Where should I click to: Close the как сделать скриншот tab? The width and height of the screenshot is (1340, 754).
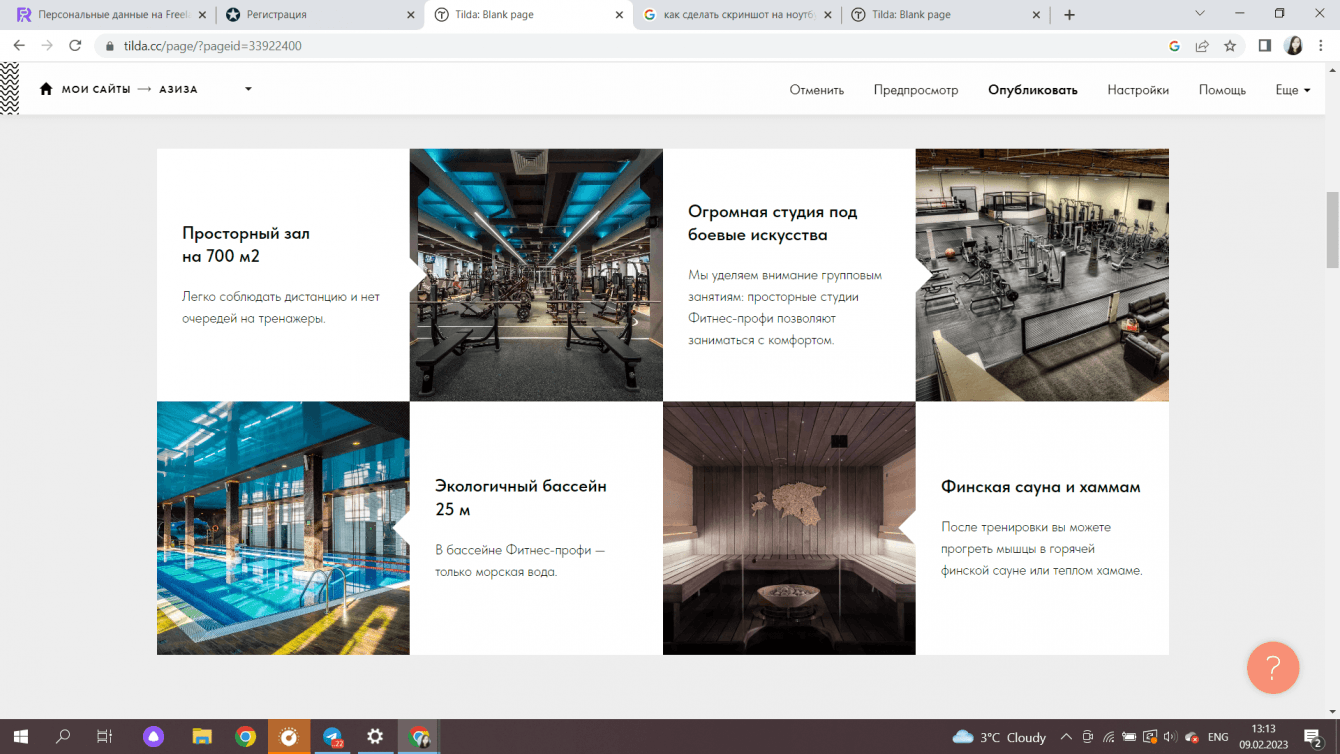827,15
